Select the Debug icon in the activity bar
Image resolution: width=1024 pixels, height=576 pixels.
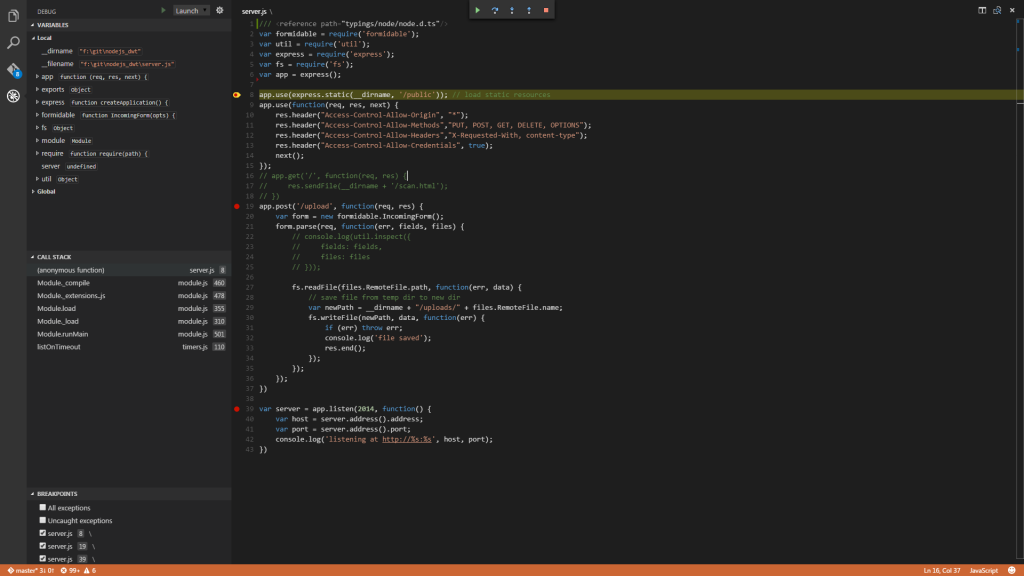[13, 97]
